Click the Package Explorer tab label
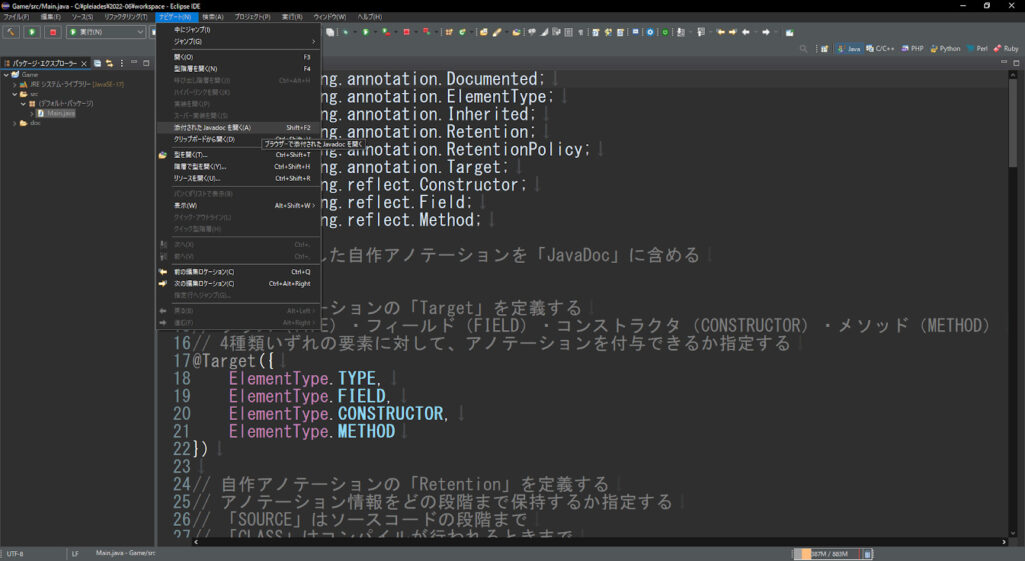The width and height of the screenshot is (1025, 561). click(x=44, y=63)
